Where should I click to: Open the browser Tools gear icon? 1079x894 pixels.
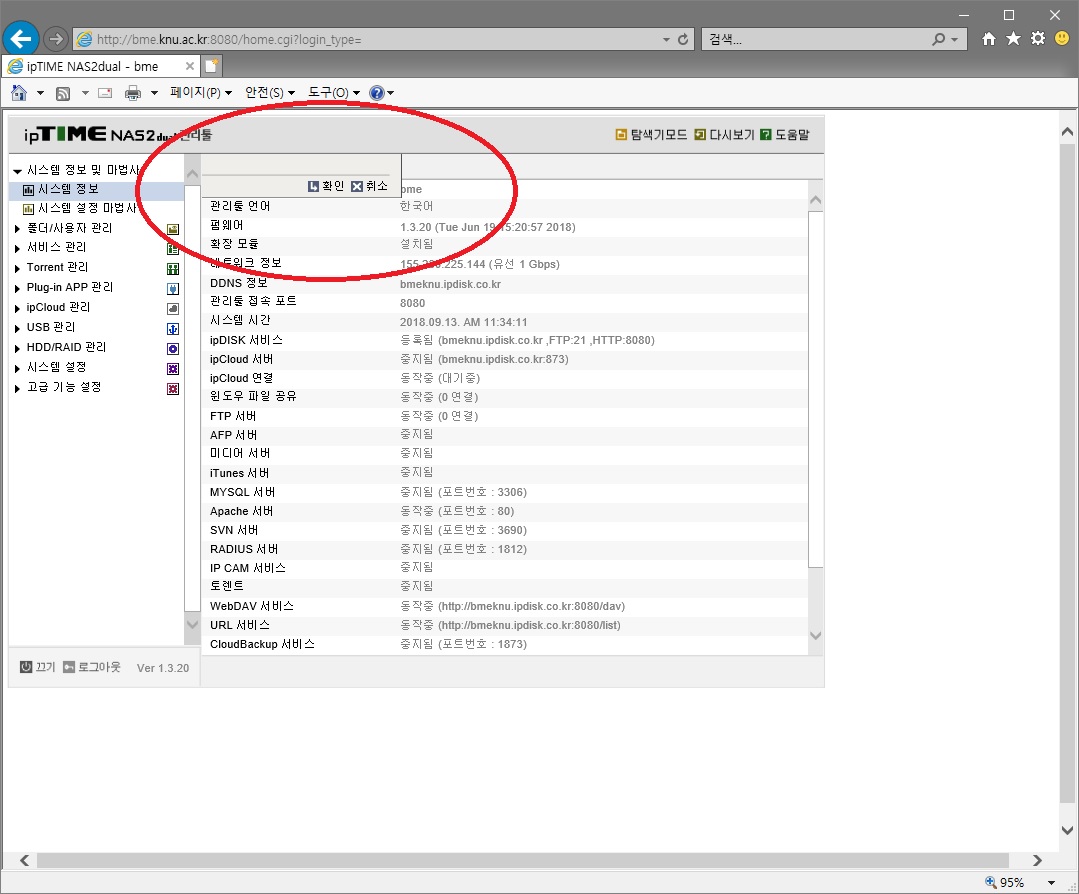1038,39
